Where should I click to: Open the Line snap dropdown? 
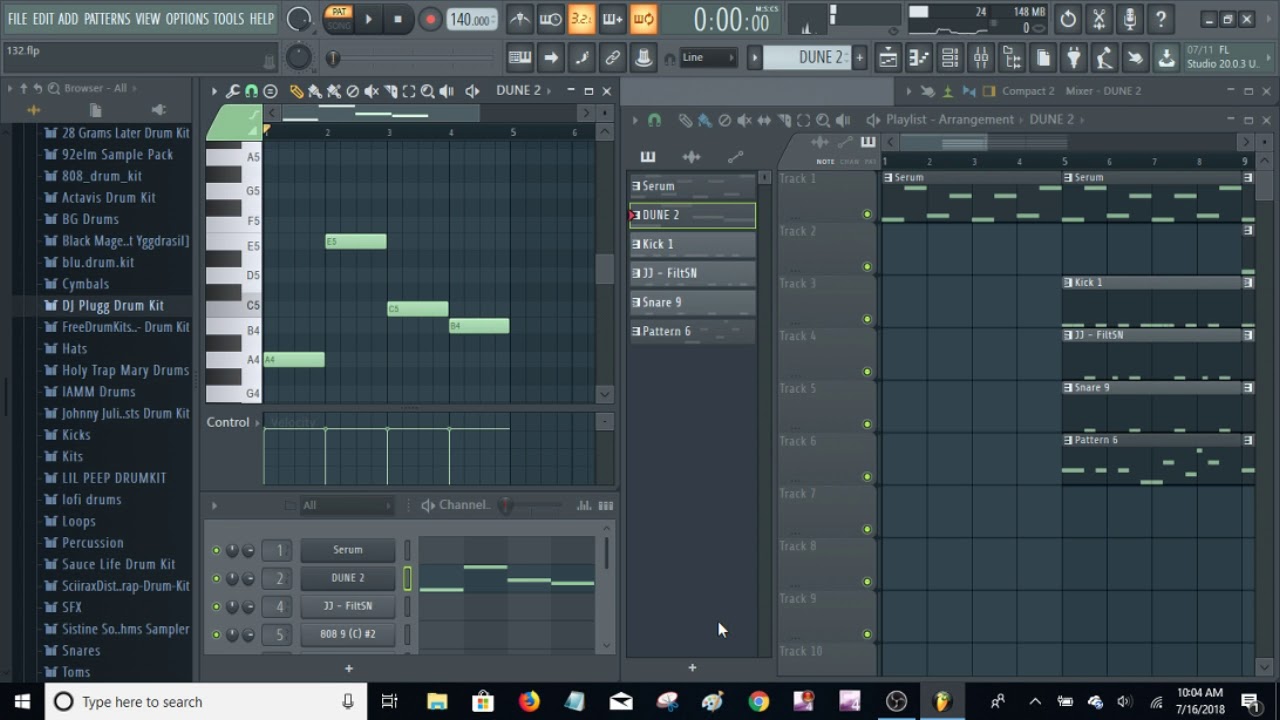(708, 58)
